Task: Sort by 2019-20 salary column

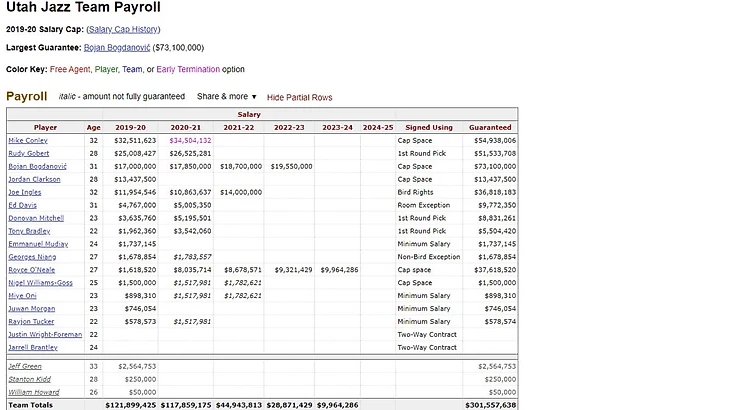Action: click(129, 128)
